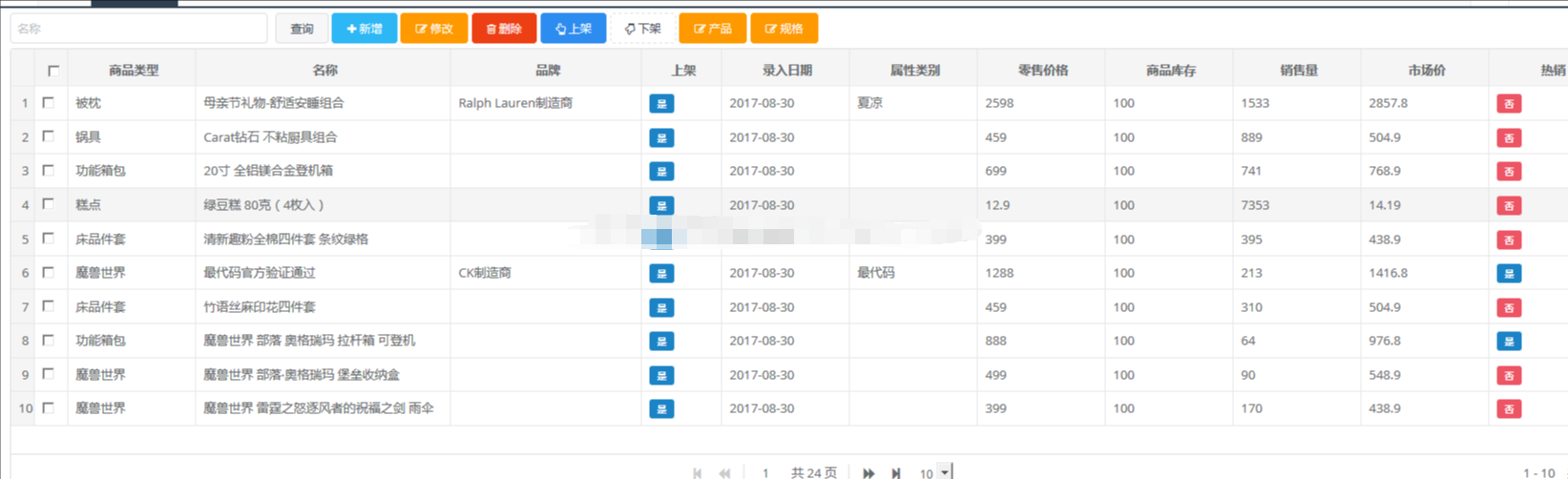This screenshot has height=479, width=1568.
Task: Click red 热销 badge in 糕点 row
Action: pos(1509,205)
